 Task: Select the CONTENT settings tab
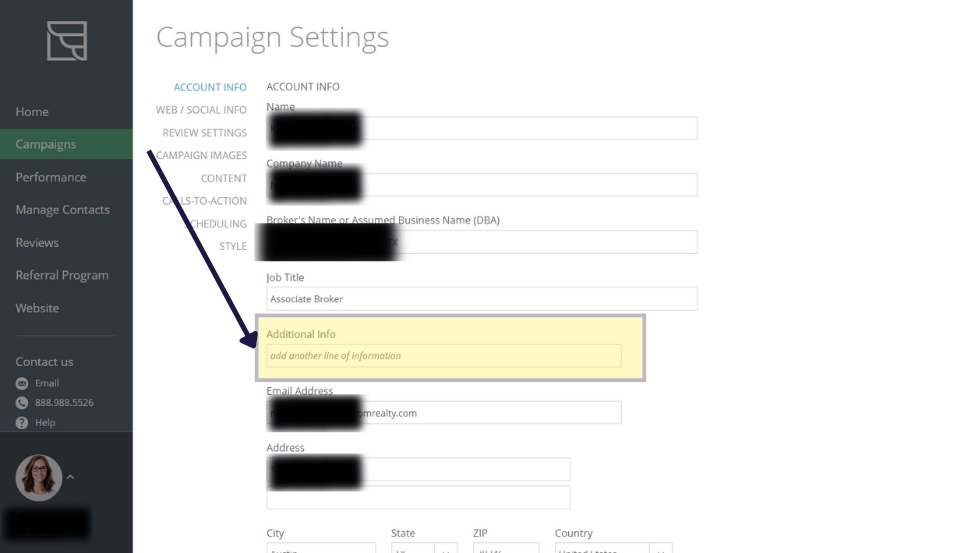(224, 178)
